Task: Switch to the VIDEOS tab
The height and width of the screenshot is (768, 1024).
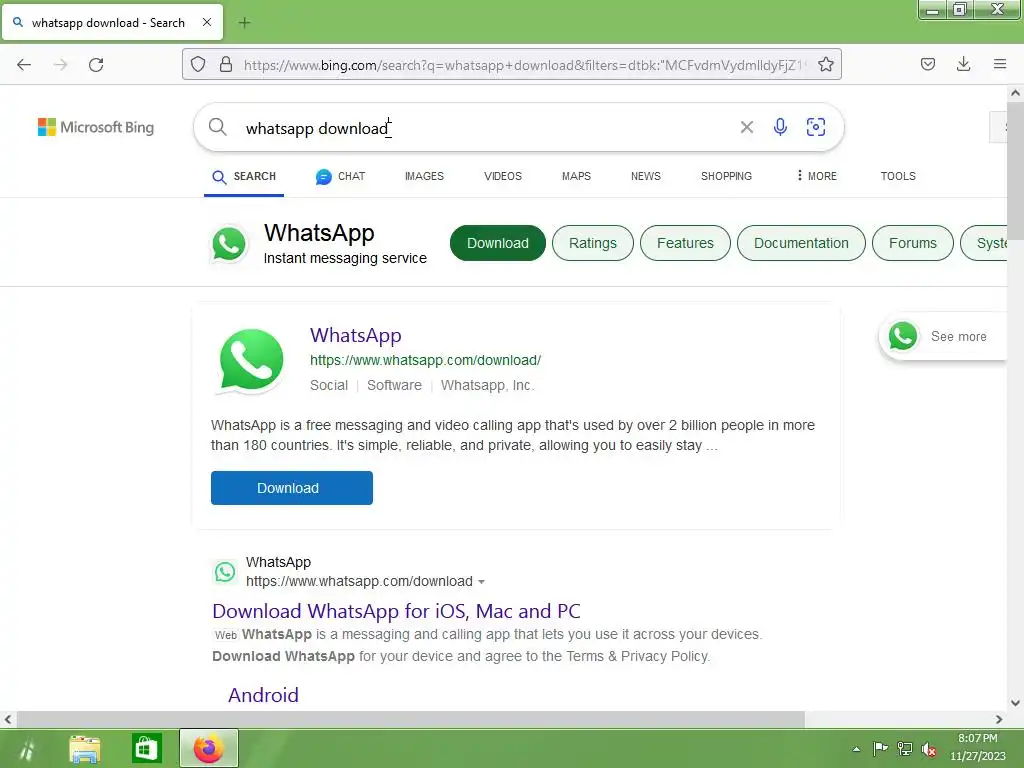Action: tap(503, 176)
